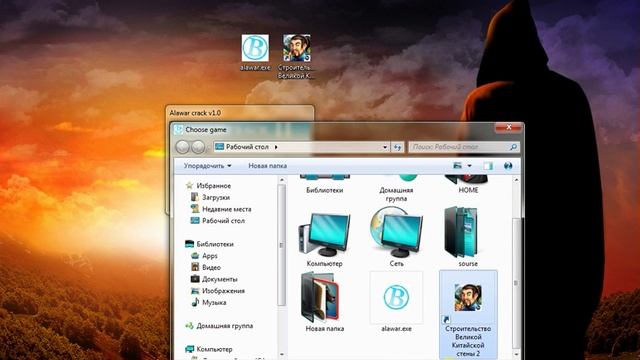The image size is (640, 360).
Task: Select Рабочий стол in the sidebar favorites
Action: (x=223, y=221)
